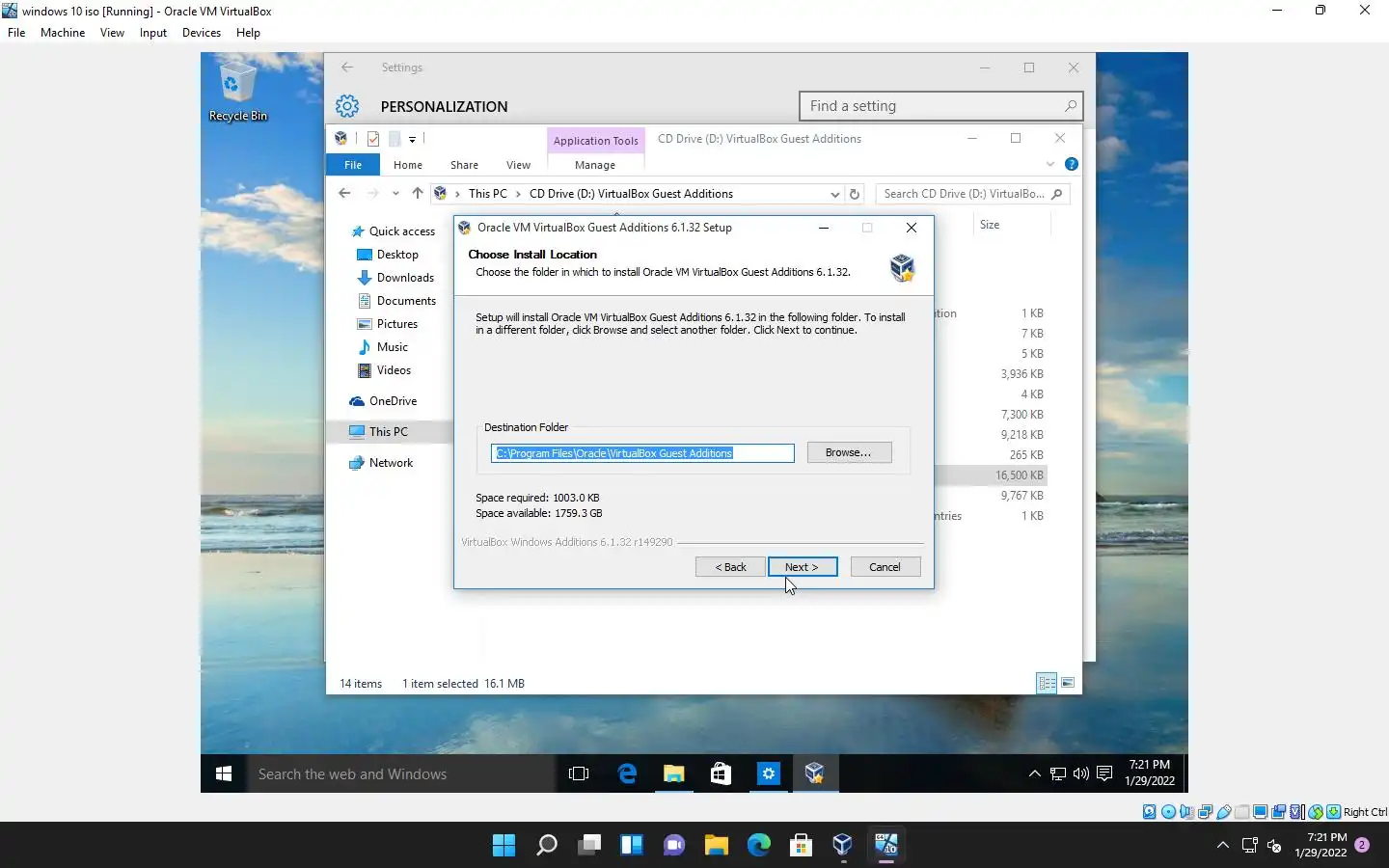Click Search CD Drive field in Explorer

tap(972, 194)
